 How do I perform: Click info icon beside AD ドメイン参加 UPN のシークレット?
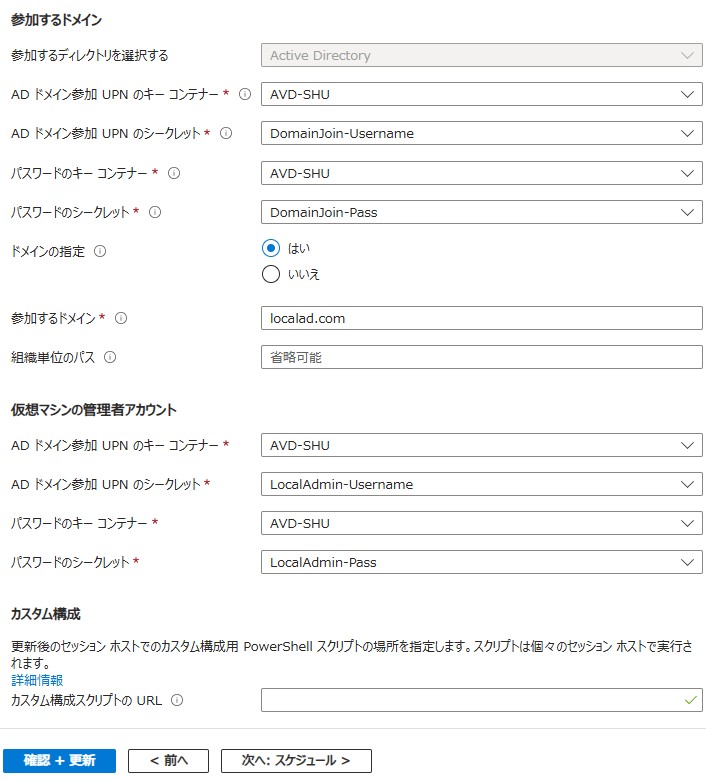[226, 133]
